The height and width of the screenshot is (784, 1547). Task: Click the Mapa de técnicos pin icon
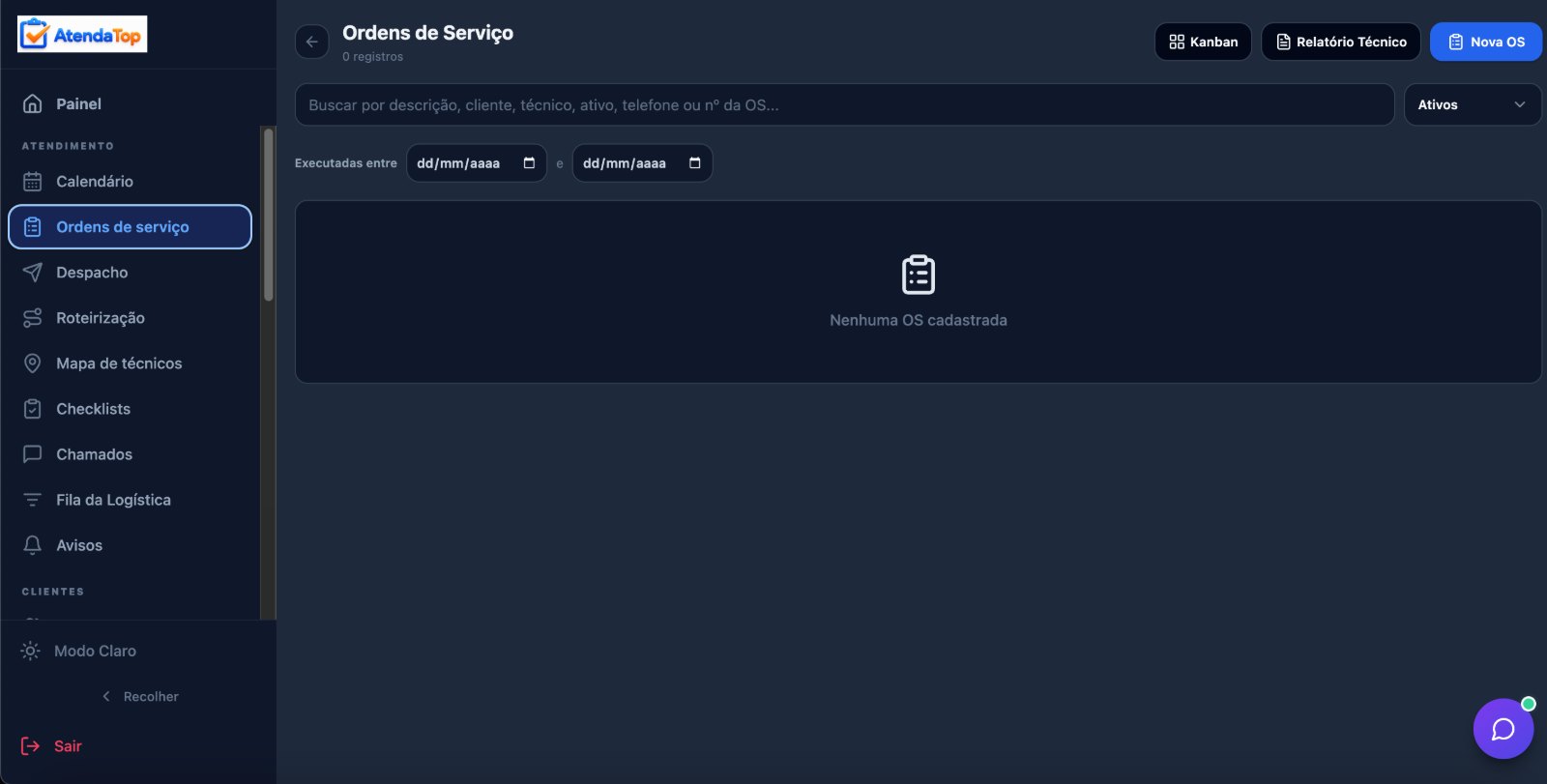click(x=32, y=363)
